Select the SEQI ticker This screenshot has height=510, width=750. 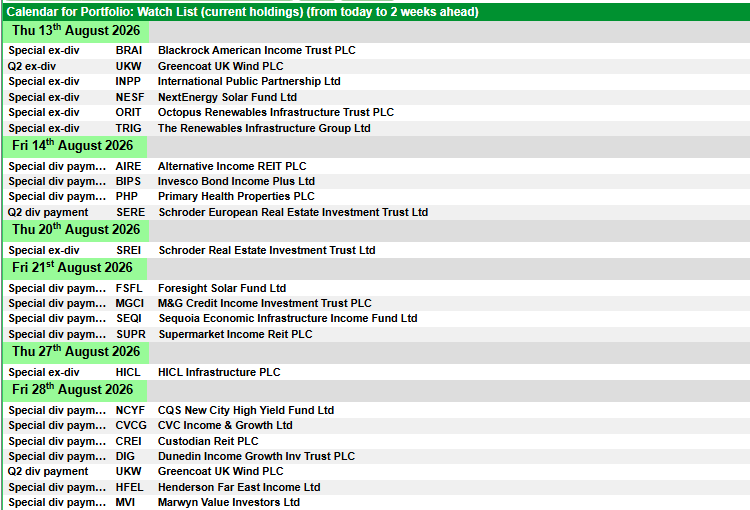(x=129, y=319)
